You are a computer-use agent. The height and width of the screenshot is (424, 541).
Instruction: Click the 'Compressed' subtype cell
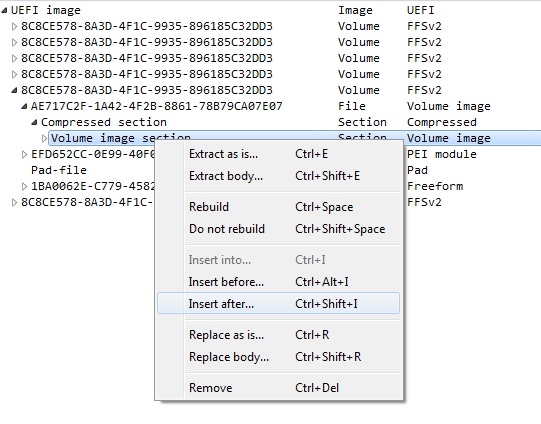point(442,122)
